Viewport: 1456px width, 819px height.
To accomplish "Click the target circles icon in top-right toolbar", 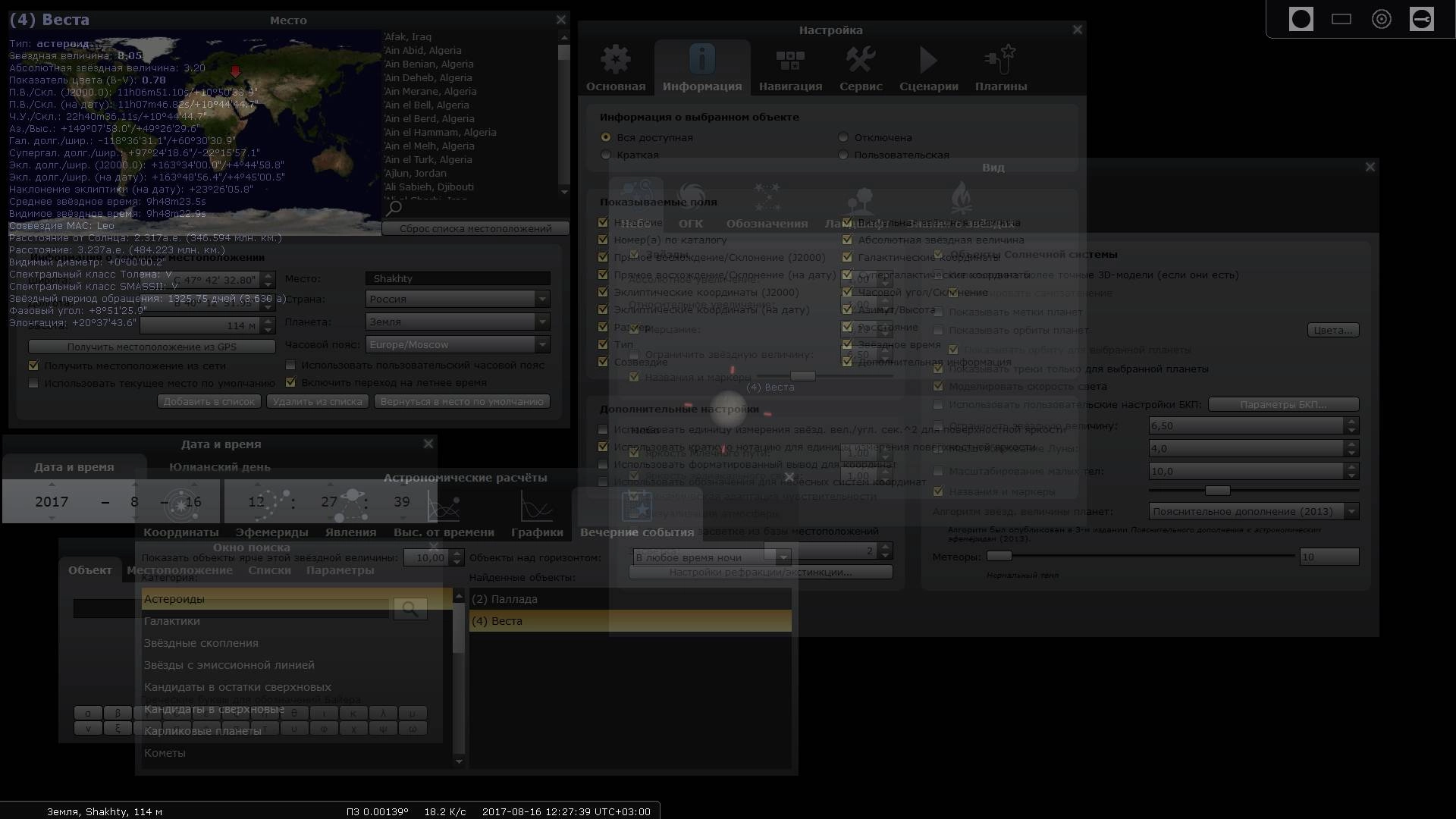I will (x=1382, y=19).
